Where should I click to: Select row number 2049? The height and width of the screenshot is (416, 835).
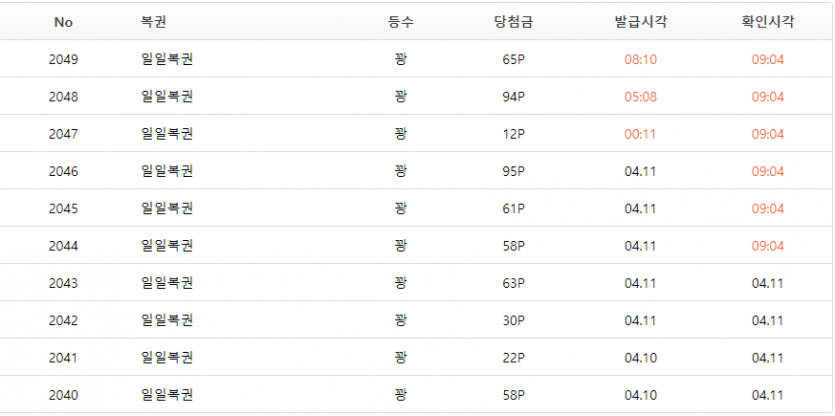click(x=63, y=59)
